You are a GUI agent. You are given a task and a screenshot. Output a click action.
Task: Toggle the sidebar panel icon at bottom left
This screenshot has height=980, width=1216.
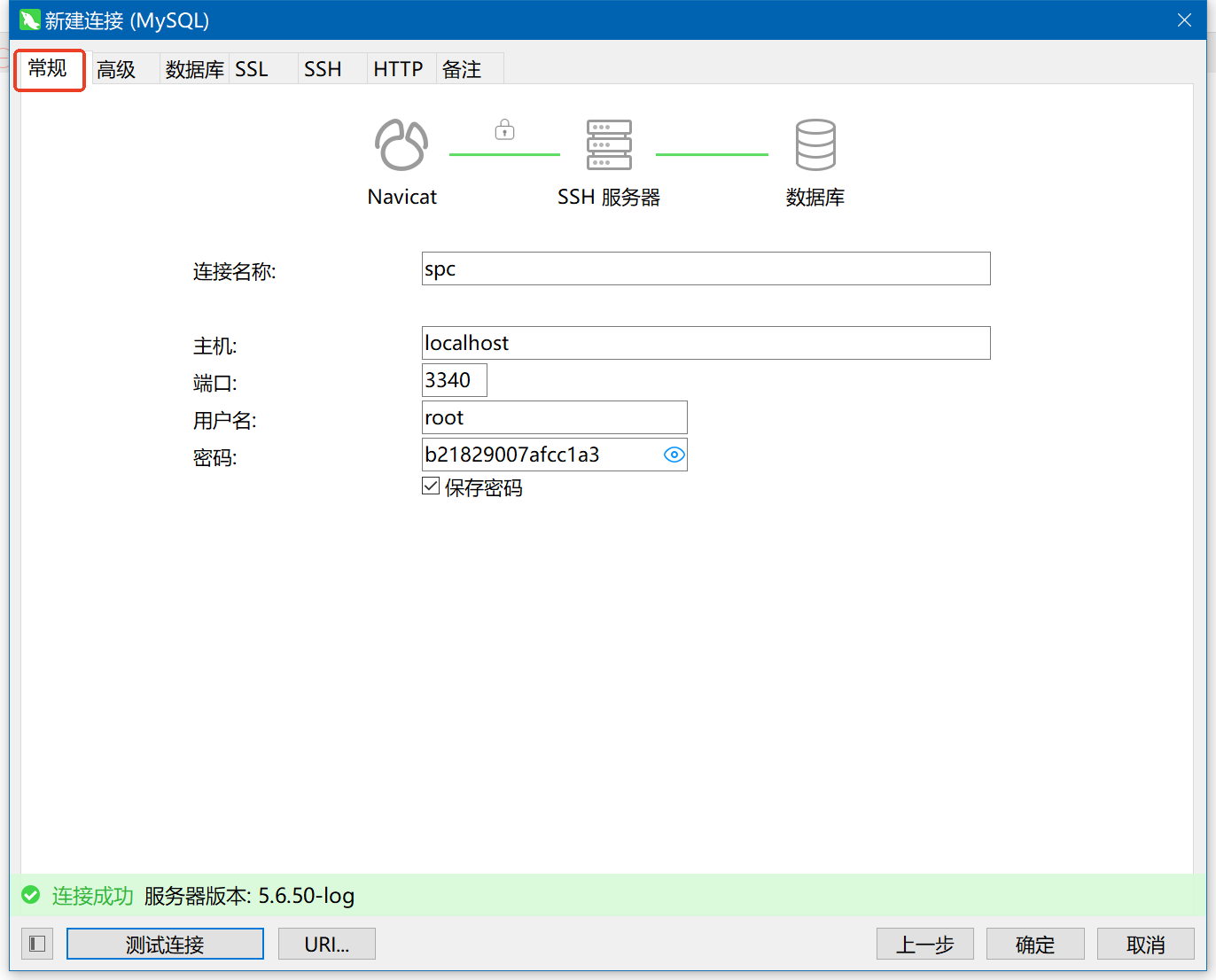tap(37, 944)
